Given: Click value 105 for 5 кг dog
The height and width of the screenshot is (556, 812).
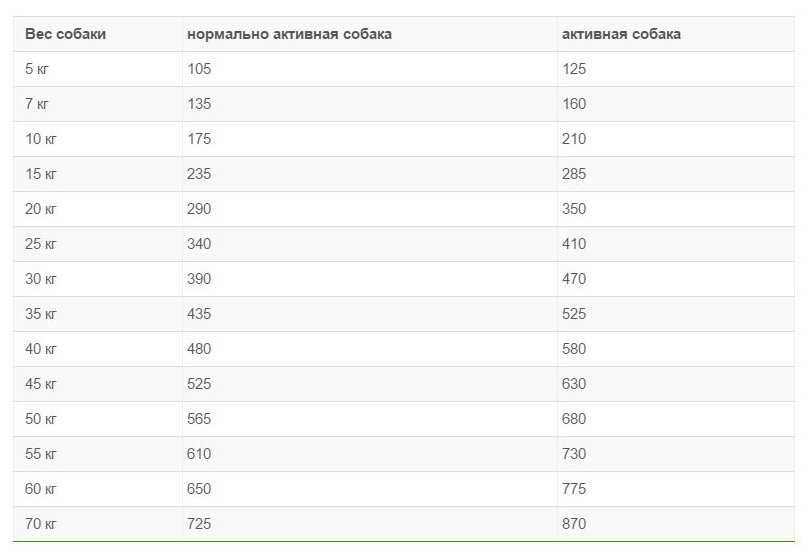Looking at the screenshot, I should point(199,69).
